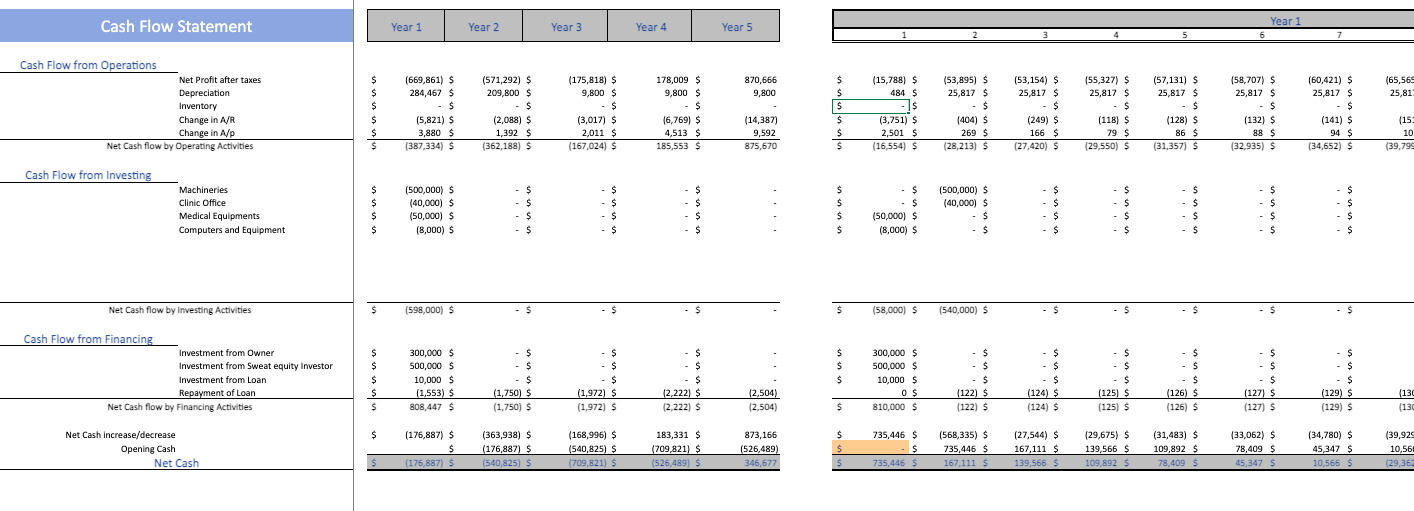Select Year 2 depreciation value 209,800
Screen dimensions: 1414x511
coord(505,93)
